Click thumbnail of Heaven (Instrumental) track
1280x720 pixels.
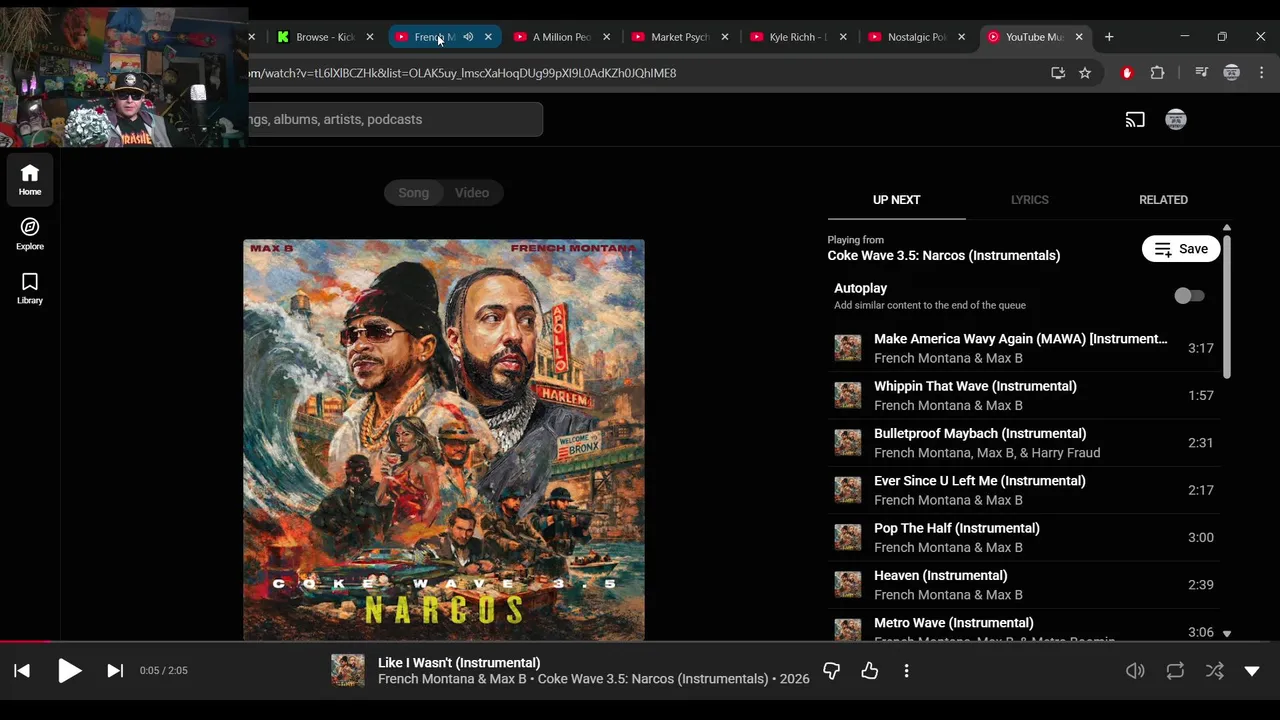pyautogui.click(x=848, y=585)
